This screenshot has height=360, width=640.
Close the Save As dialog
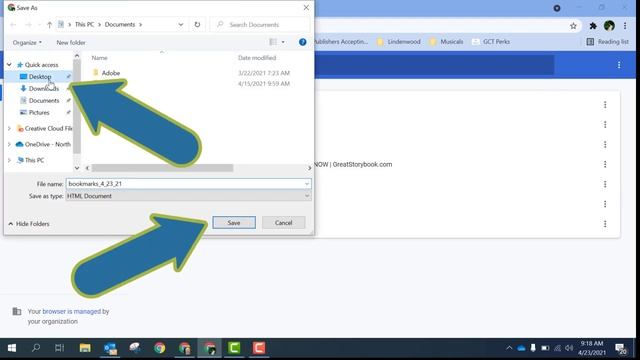[306, 8]
